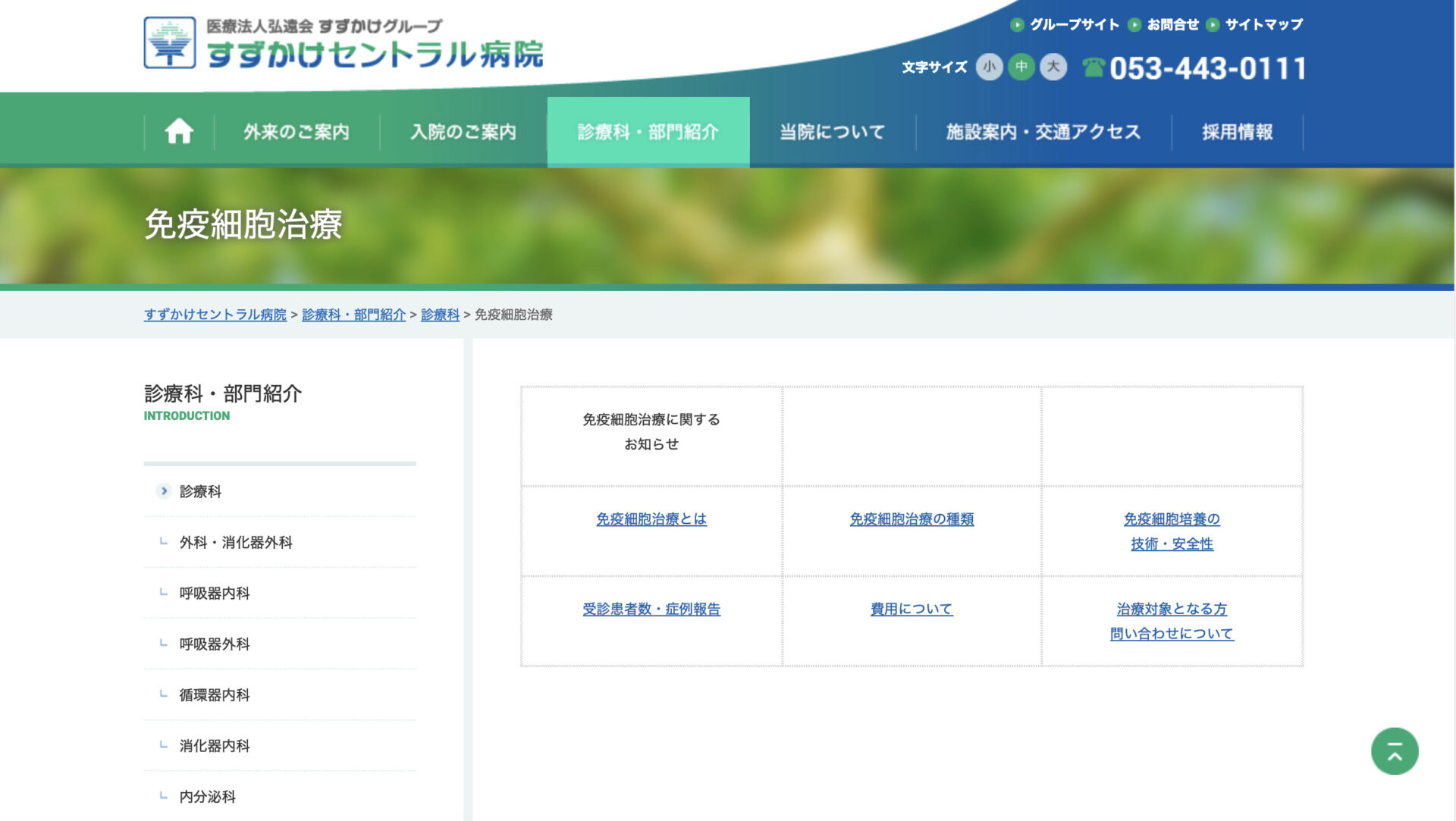This screenshot has height=821, width=1456.
Task: Click the 免疫細胞治療 page heading
Action: (x=243, y=224)
